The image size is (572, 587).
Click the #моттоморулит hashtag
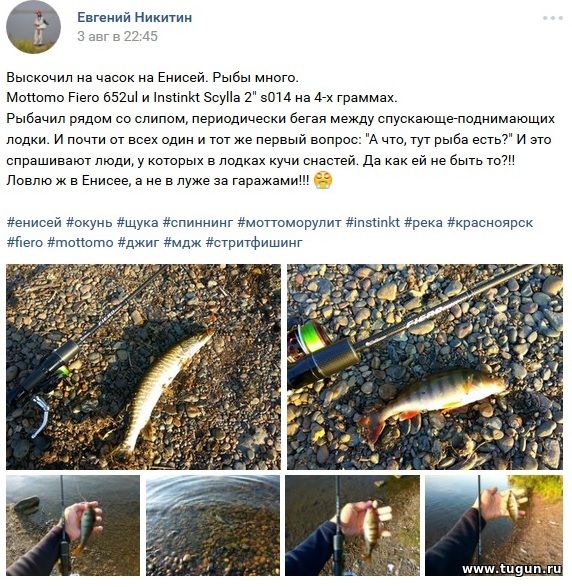coord(289,222)
